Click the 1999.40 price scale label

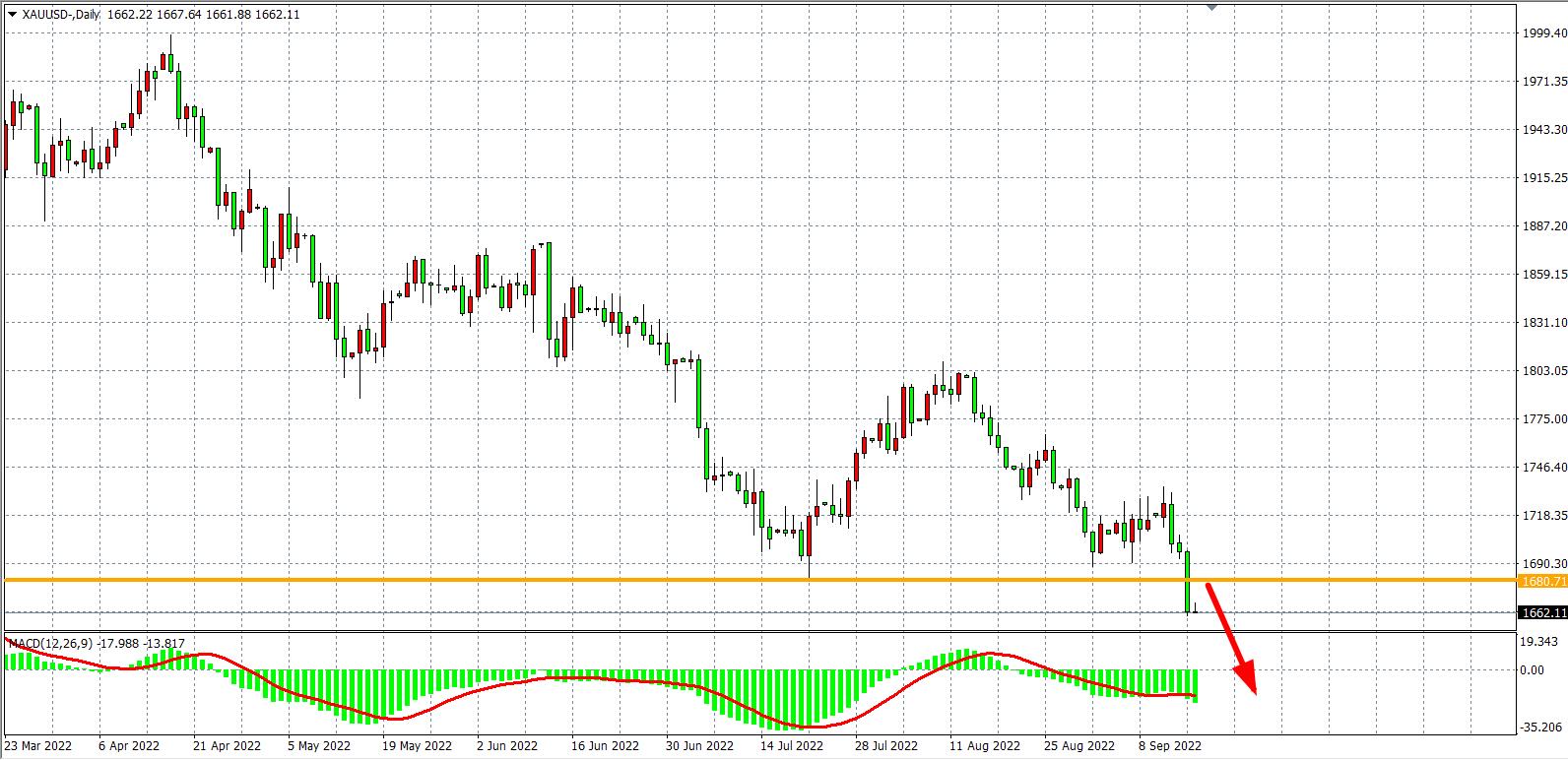coord(1543,32)
